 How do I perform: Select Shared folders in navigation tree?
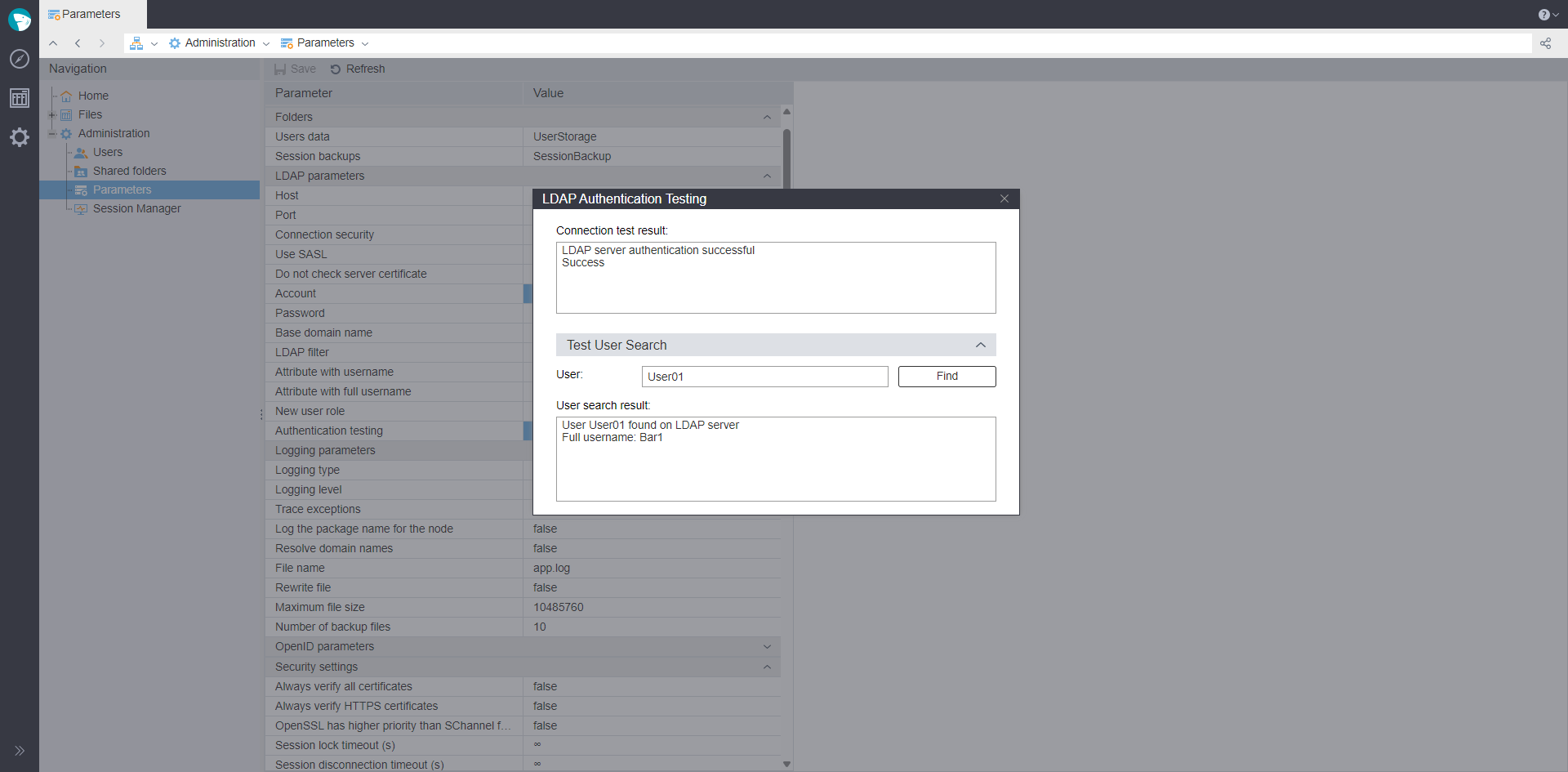coord(129,172)
